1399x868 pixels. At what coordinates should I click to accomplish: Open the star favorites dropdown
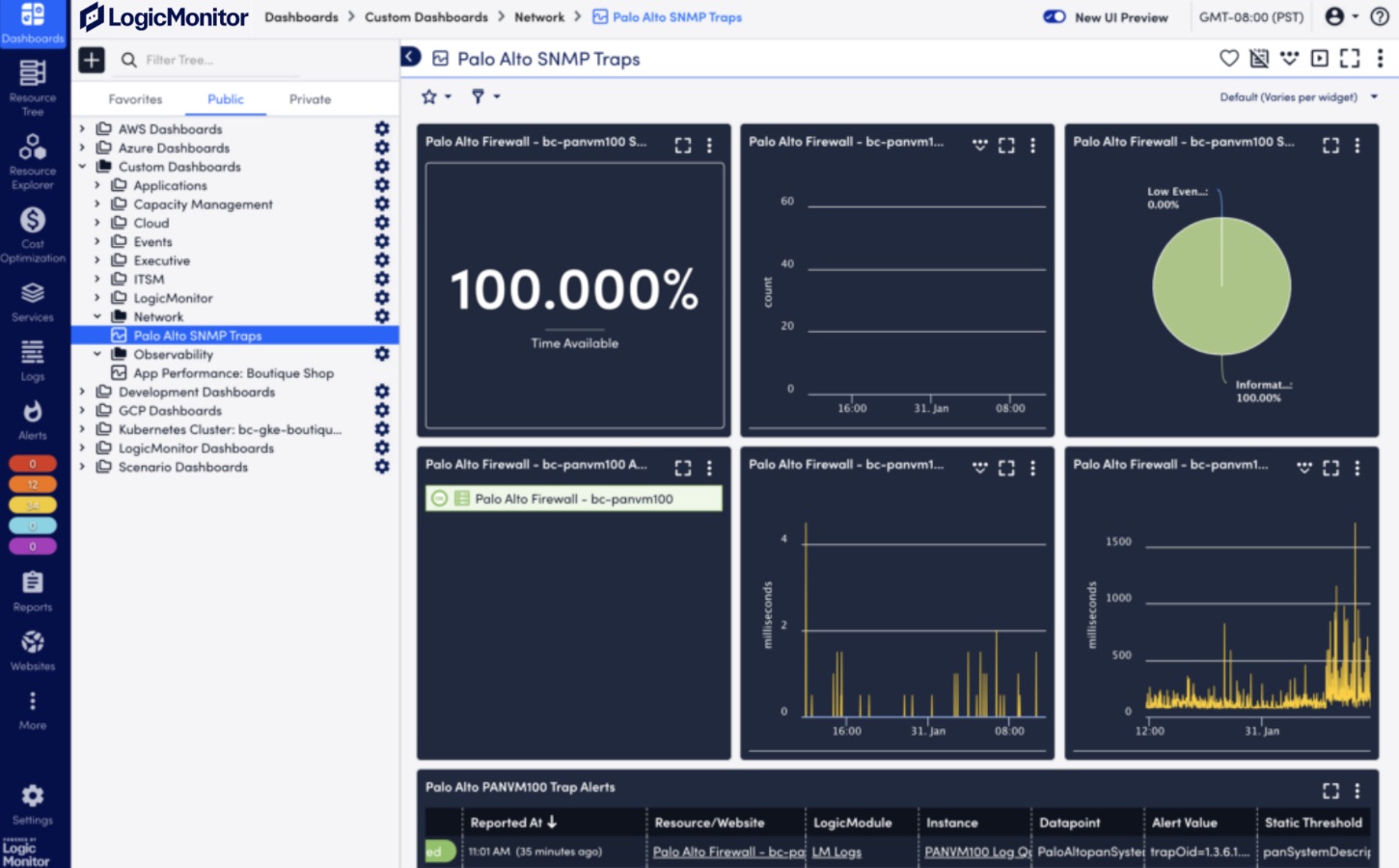pyautogui.click(x=436, y=96)
